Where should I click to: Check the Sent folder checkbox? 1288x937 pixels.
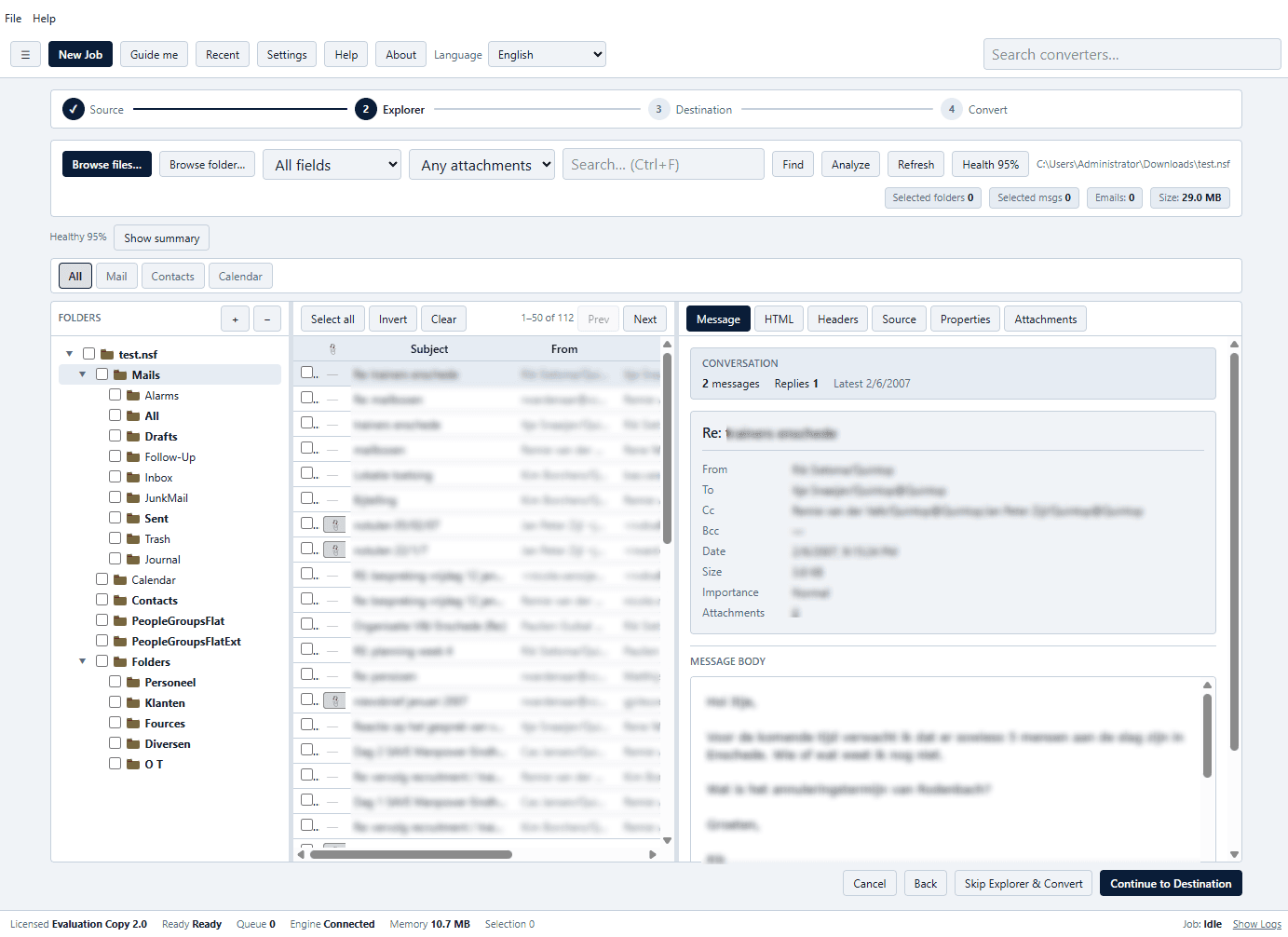coord(115,518)
